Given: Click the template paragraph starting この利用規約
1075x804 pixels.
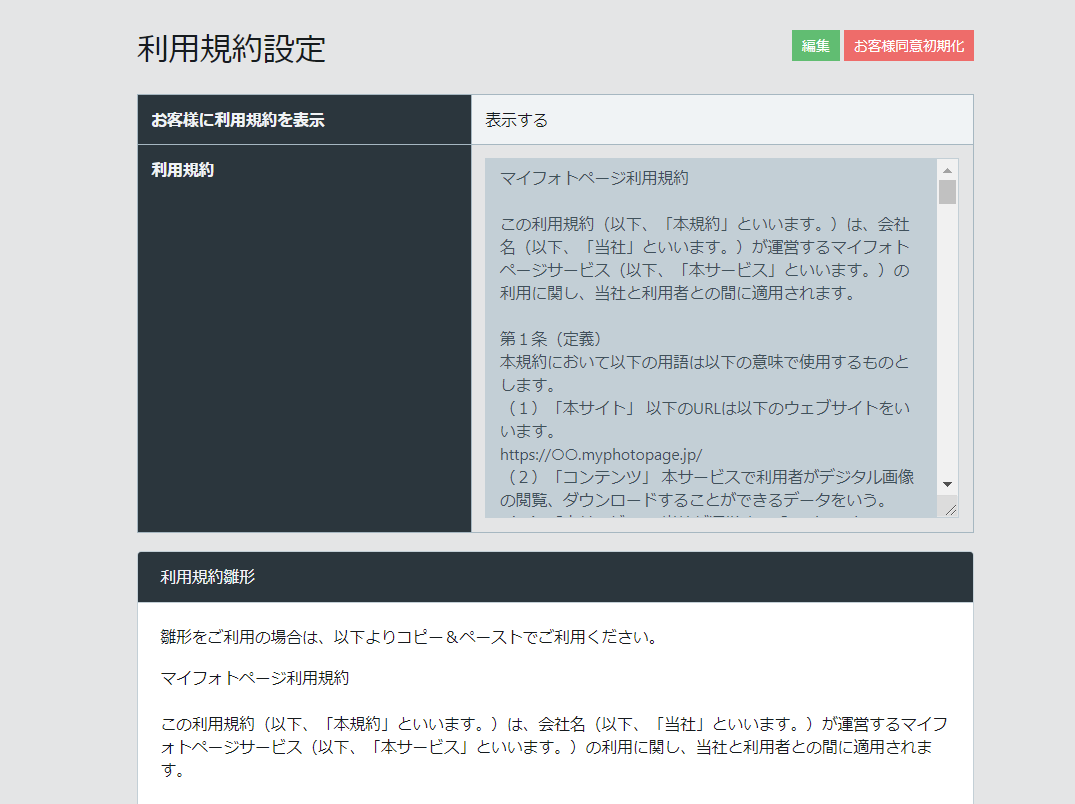Looking at the screenshot, I should coord(554,747).
